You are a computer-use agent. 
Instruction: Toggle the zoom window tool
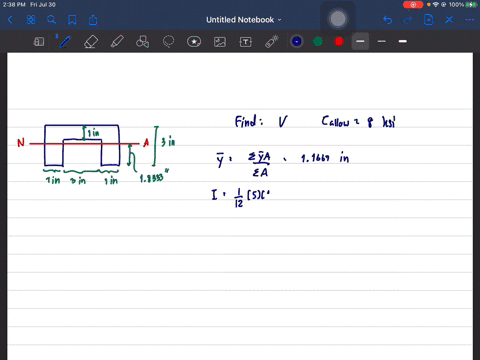(x=39, y=42)
